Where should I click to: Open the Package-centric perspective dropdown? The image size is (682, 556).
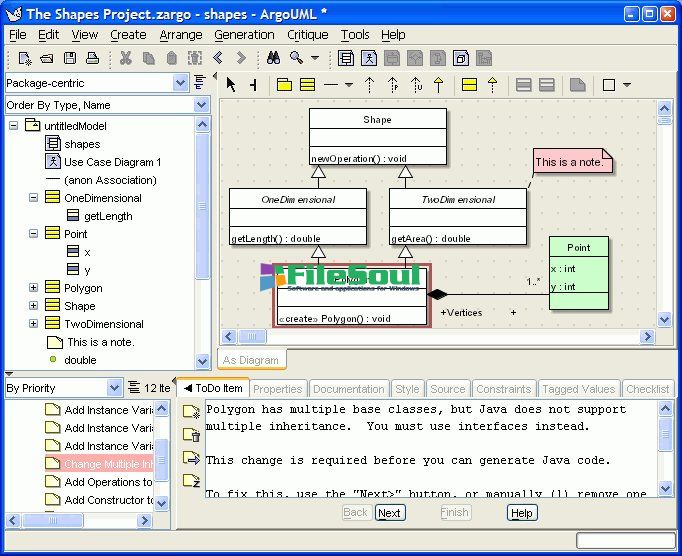180,83
